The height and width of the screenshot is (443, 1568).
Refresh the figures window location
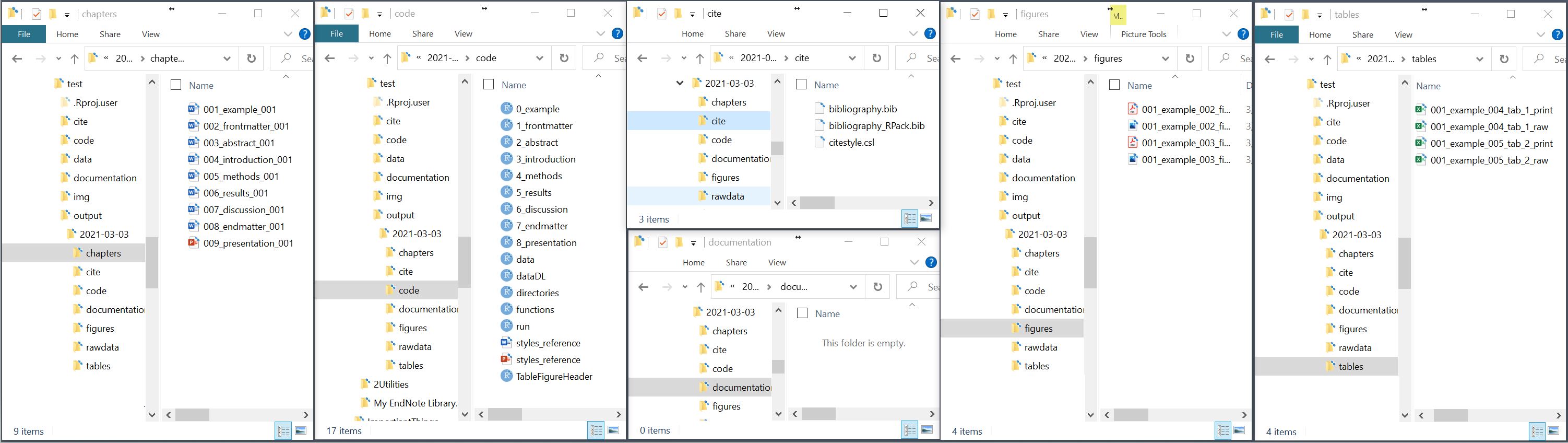coord(1190,59)
